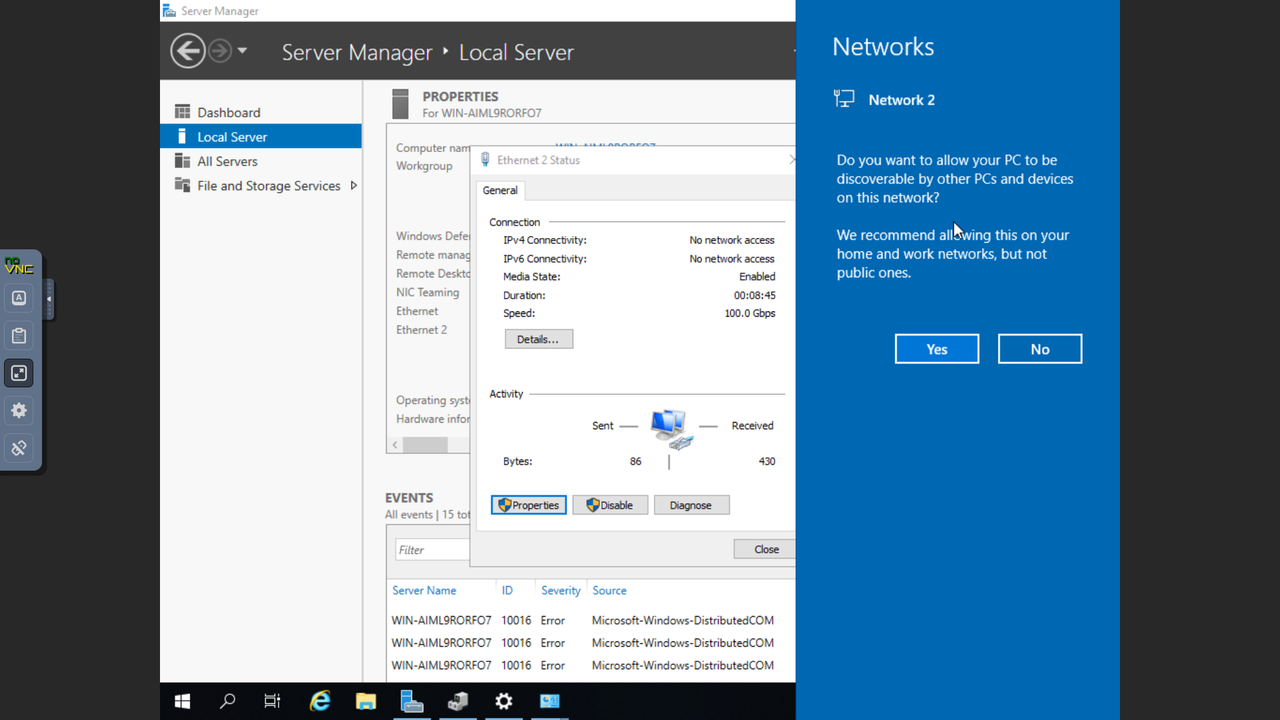Open Ethernet 2 Properties button

528,505
